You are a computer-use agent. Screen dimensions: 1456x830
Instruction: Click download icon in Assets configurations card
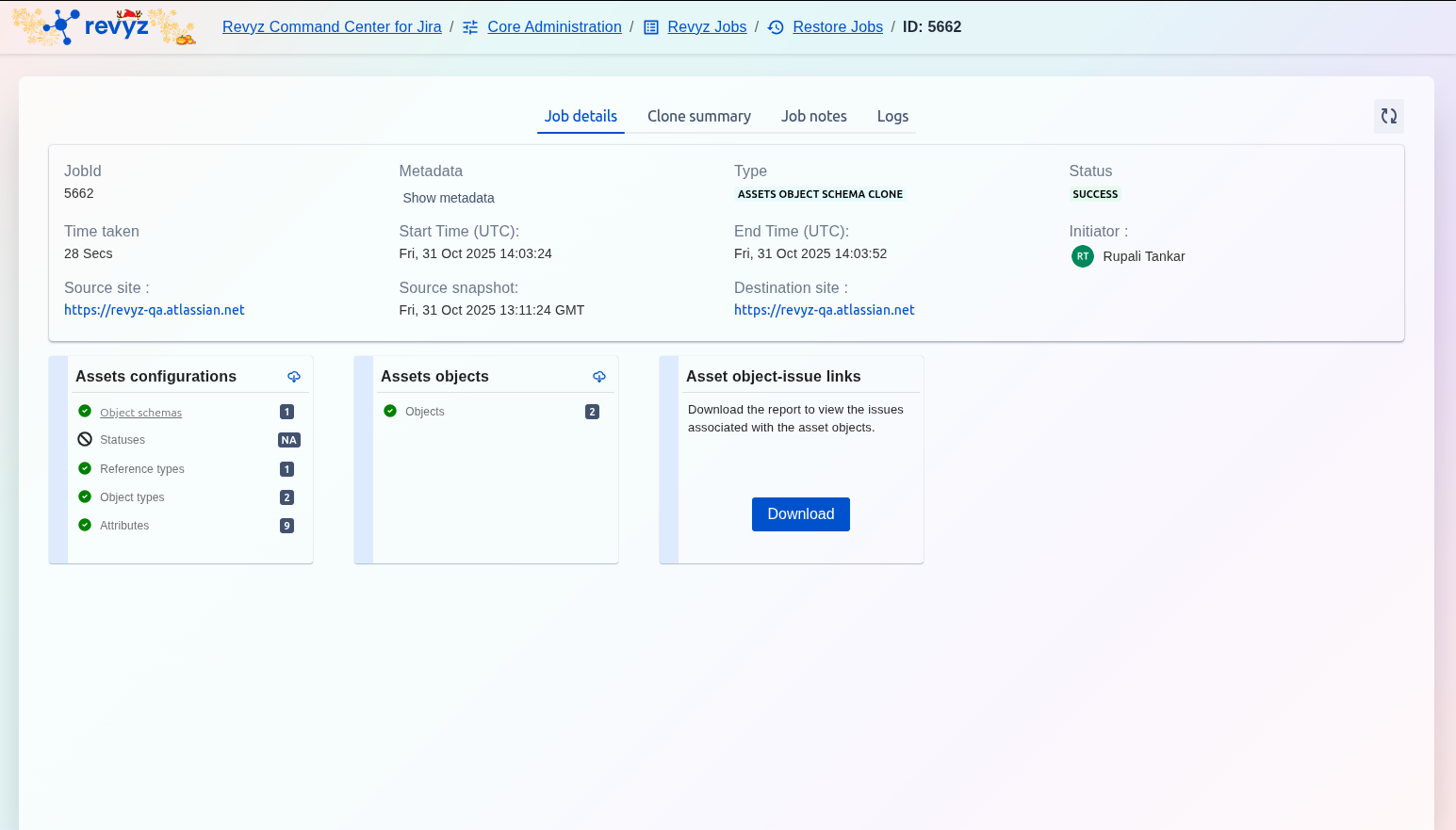(x=294, y=377)
